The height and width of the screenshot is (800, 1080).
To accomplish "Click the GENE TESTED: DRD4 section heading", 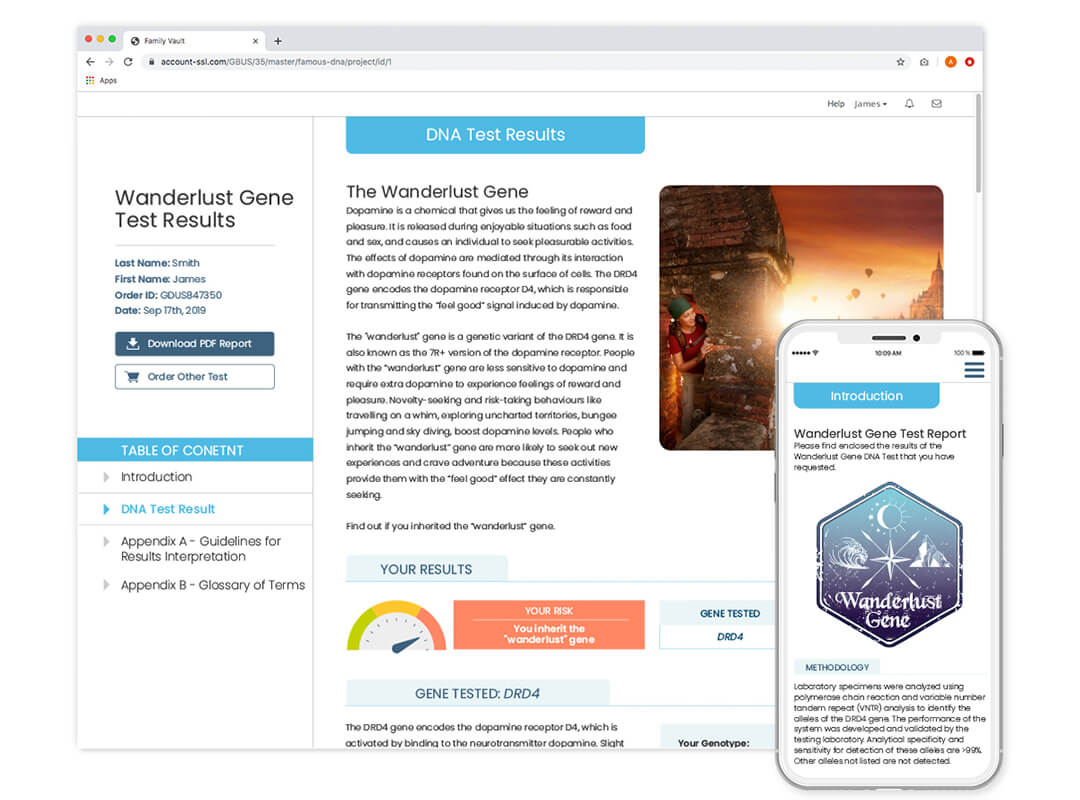I will (x=477, y=693).
